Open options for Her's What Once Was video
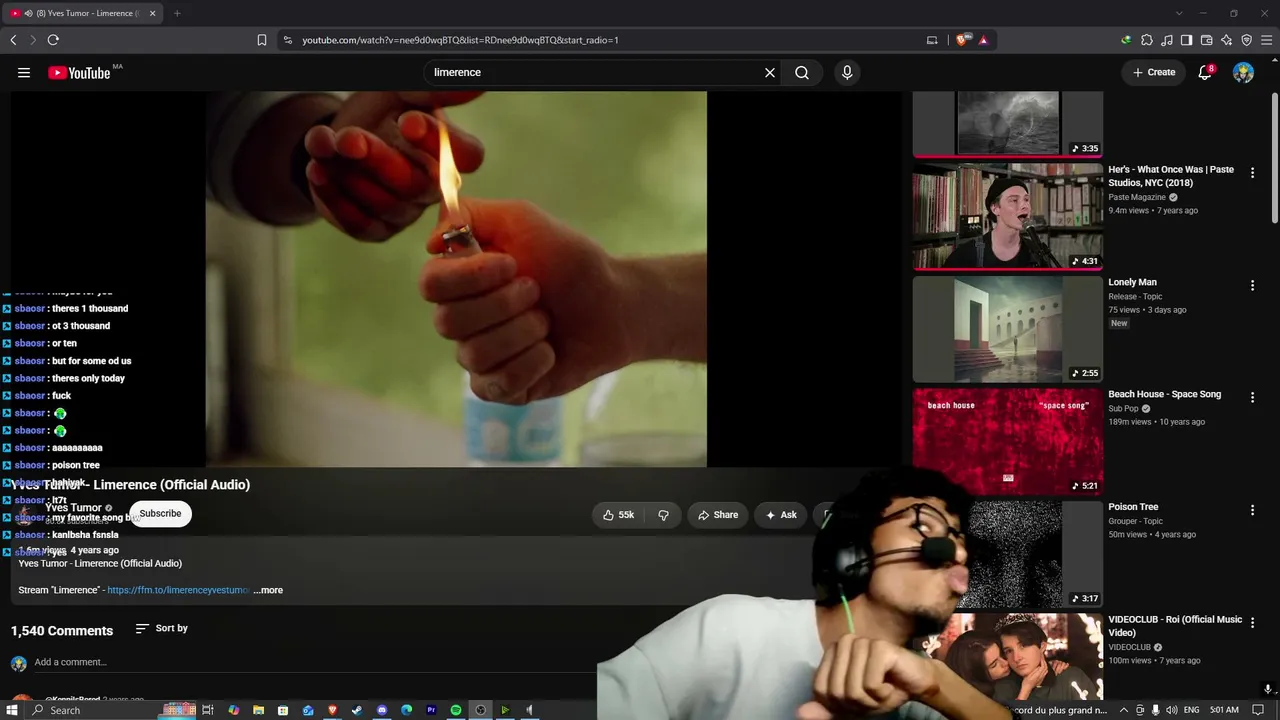Viewport: 1280px width, 720px height. pyautogui.click(x=1252, y=173)
